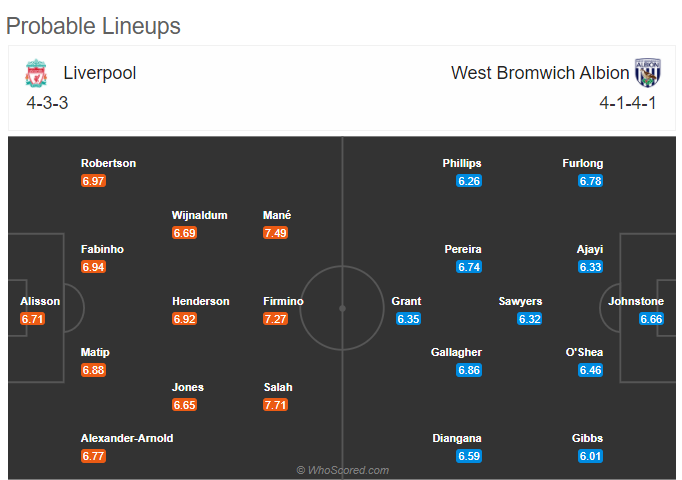
Task: Select Wijnaldum player label
Action: 200,215
